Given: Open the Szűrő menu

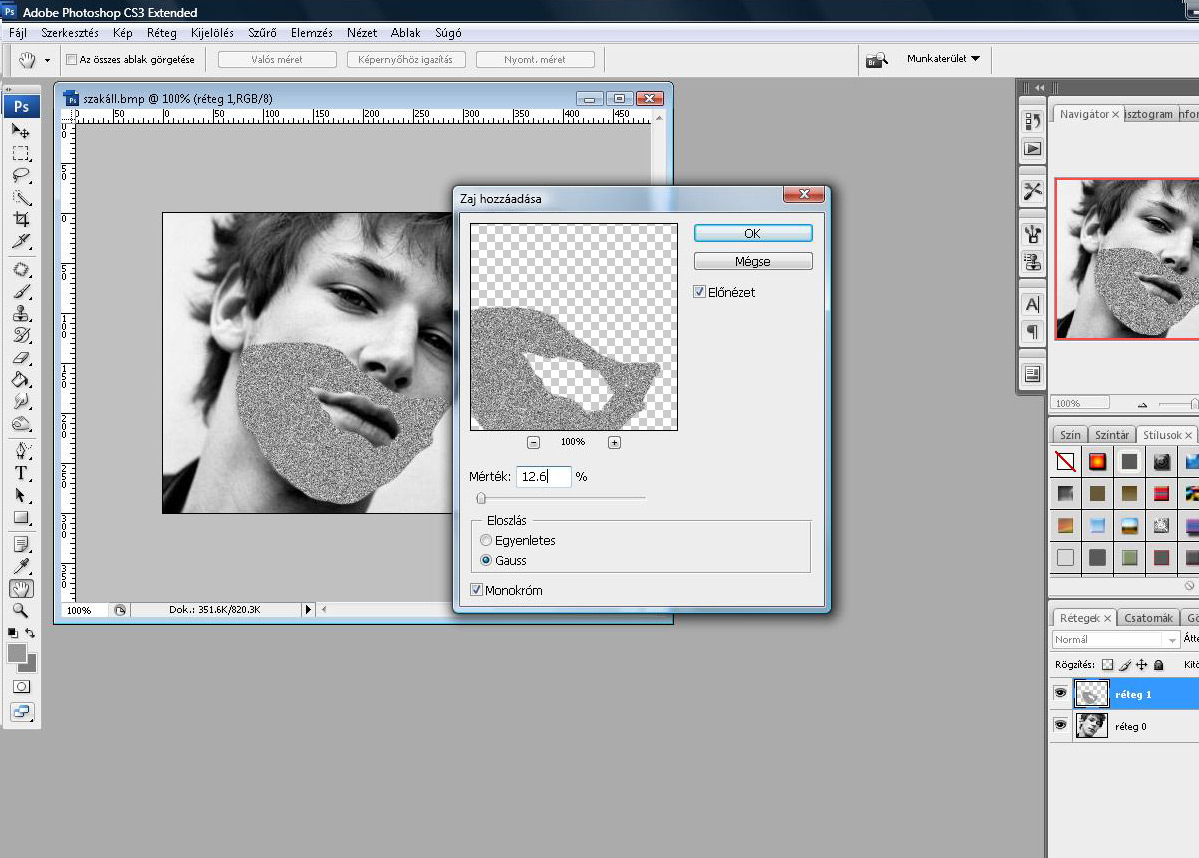Looking at the screenshot, I should [x=262, y=33].
